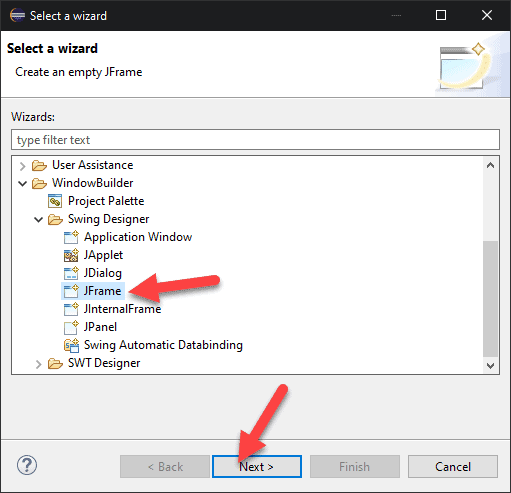Select Swing Automatic Databinding entry
Image resolution: width=511 pixels, height=493 pixels.
[163, 345]
